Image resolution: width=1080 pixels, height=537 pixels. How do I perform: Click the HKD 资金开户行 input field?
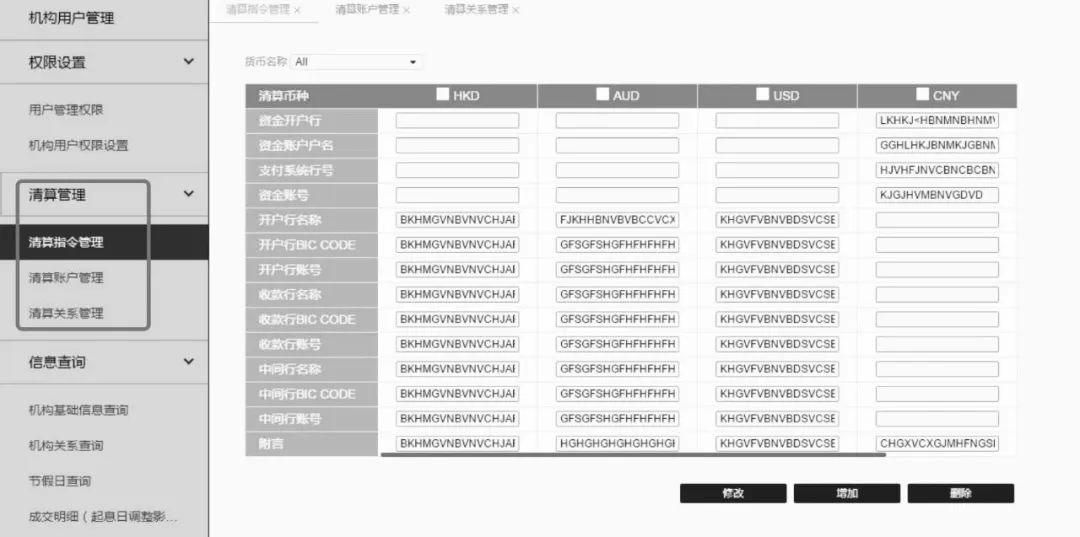tap(457, 120)
